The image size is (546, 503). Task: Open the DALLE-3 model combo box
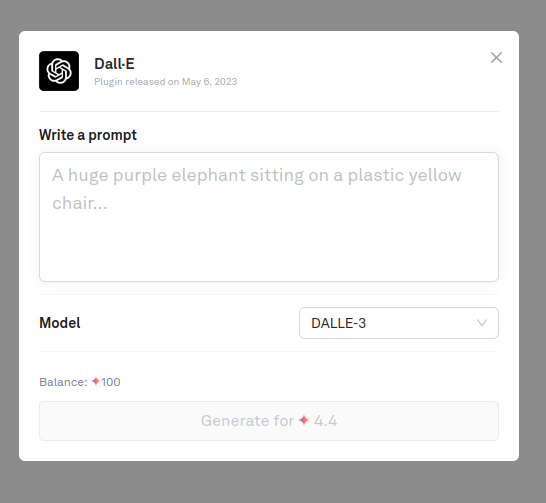(399, 323)
